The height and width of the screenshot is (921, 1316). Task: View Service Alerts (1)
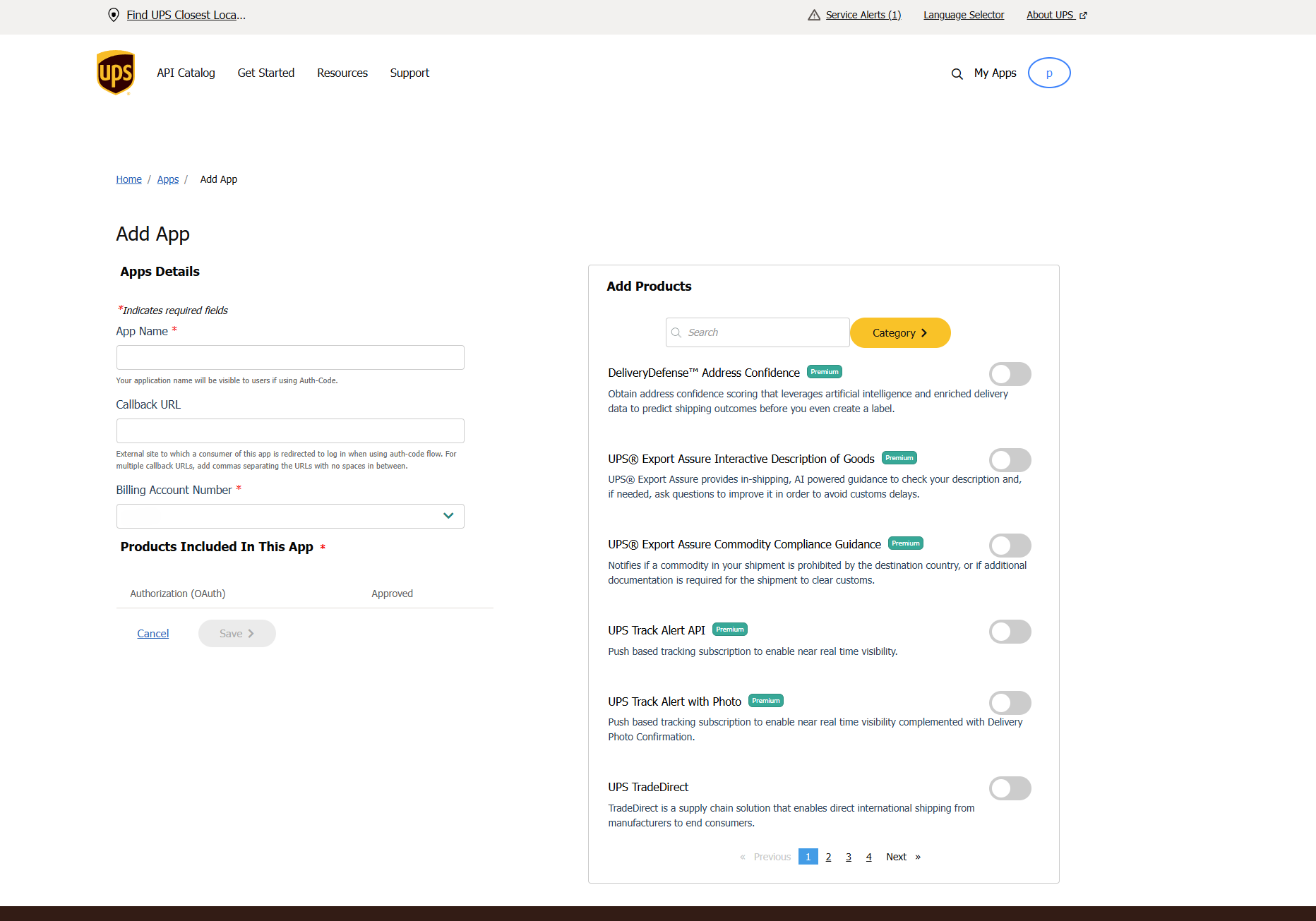coord(863,15)
